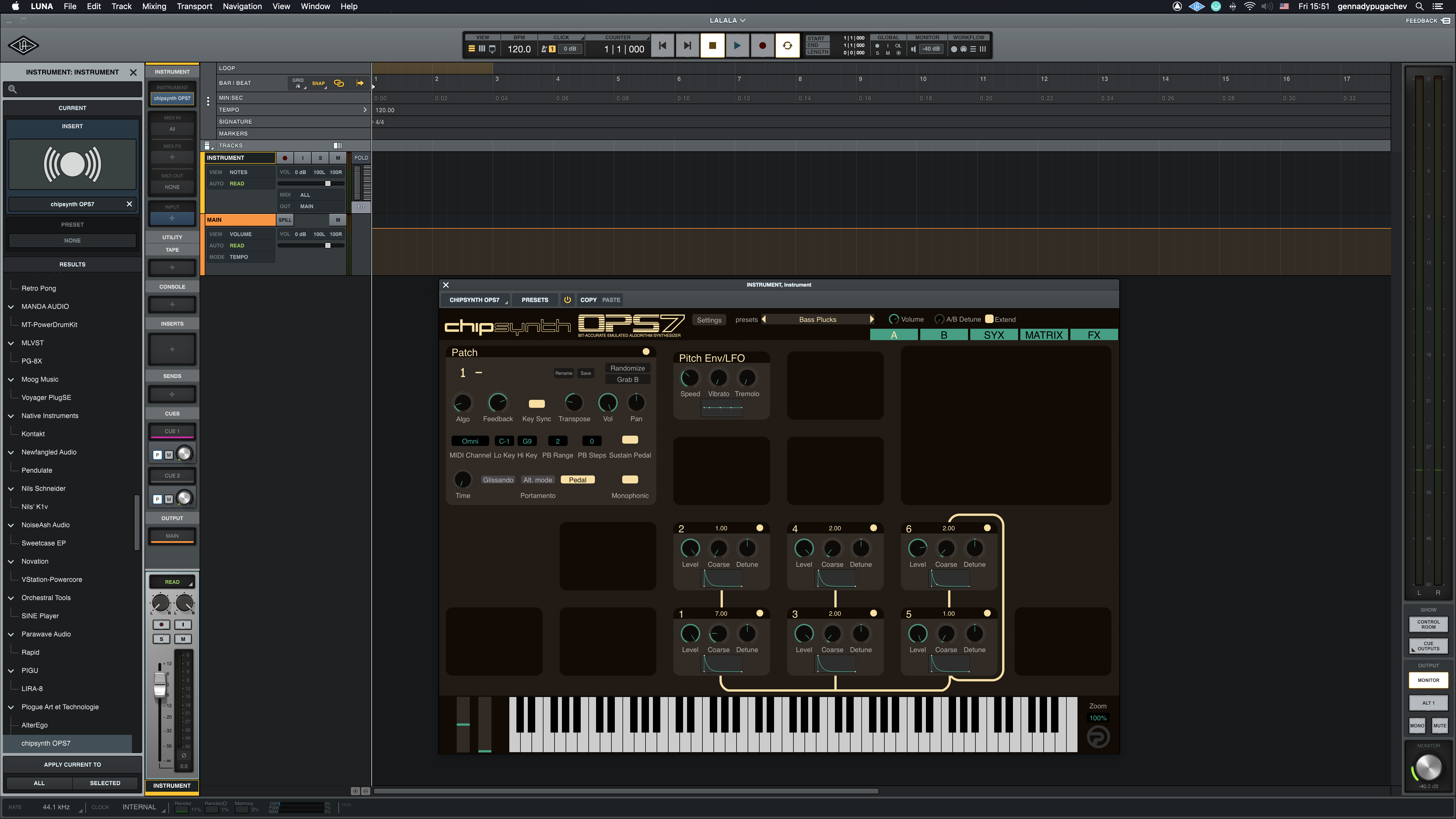1456x819 pixels.
Task: Click the Randomize button in the Patch panel
Action: [x=627, y=368]
